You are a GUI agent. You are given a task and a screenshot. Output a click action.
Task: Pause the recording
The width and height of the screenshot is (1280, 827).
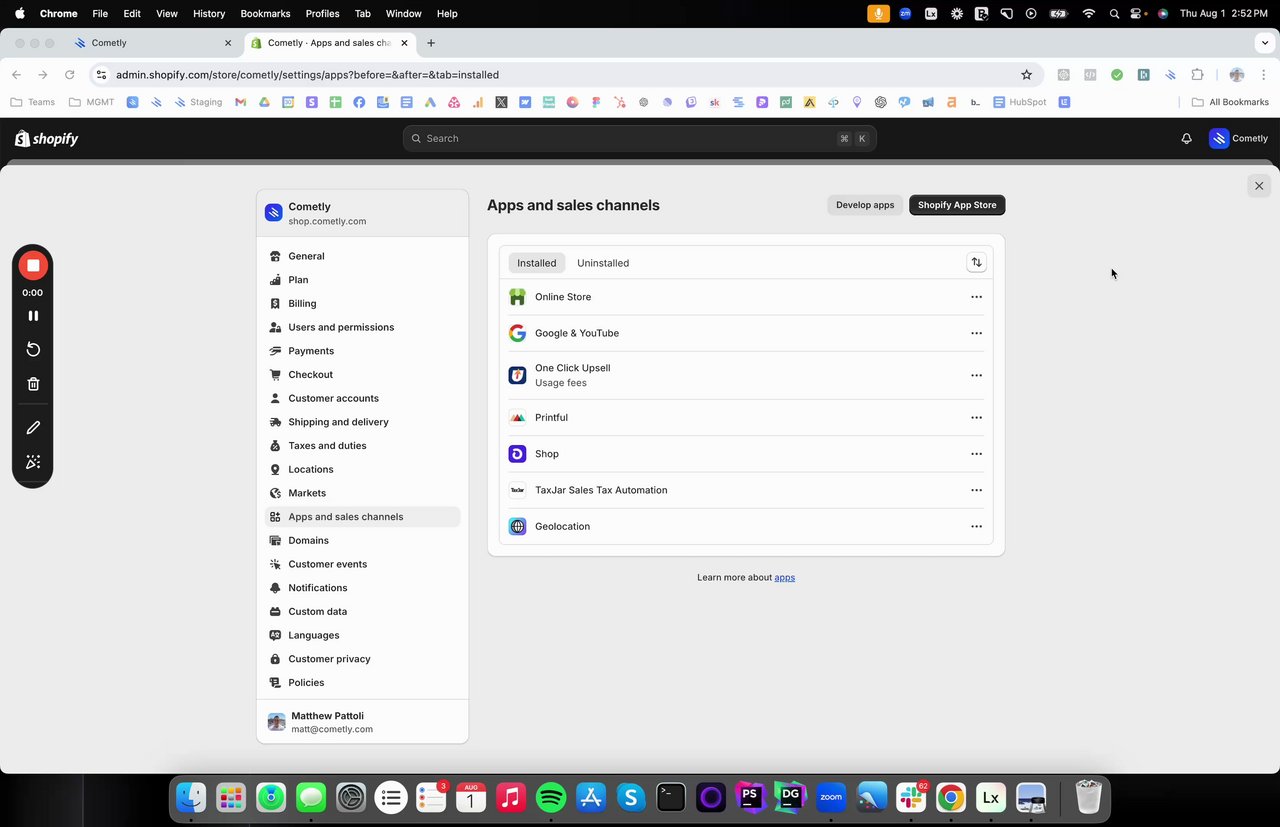(33, 315)
